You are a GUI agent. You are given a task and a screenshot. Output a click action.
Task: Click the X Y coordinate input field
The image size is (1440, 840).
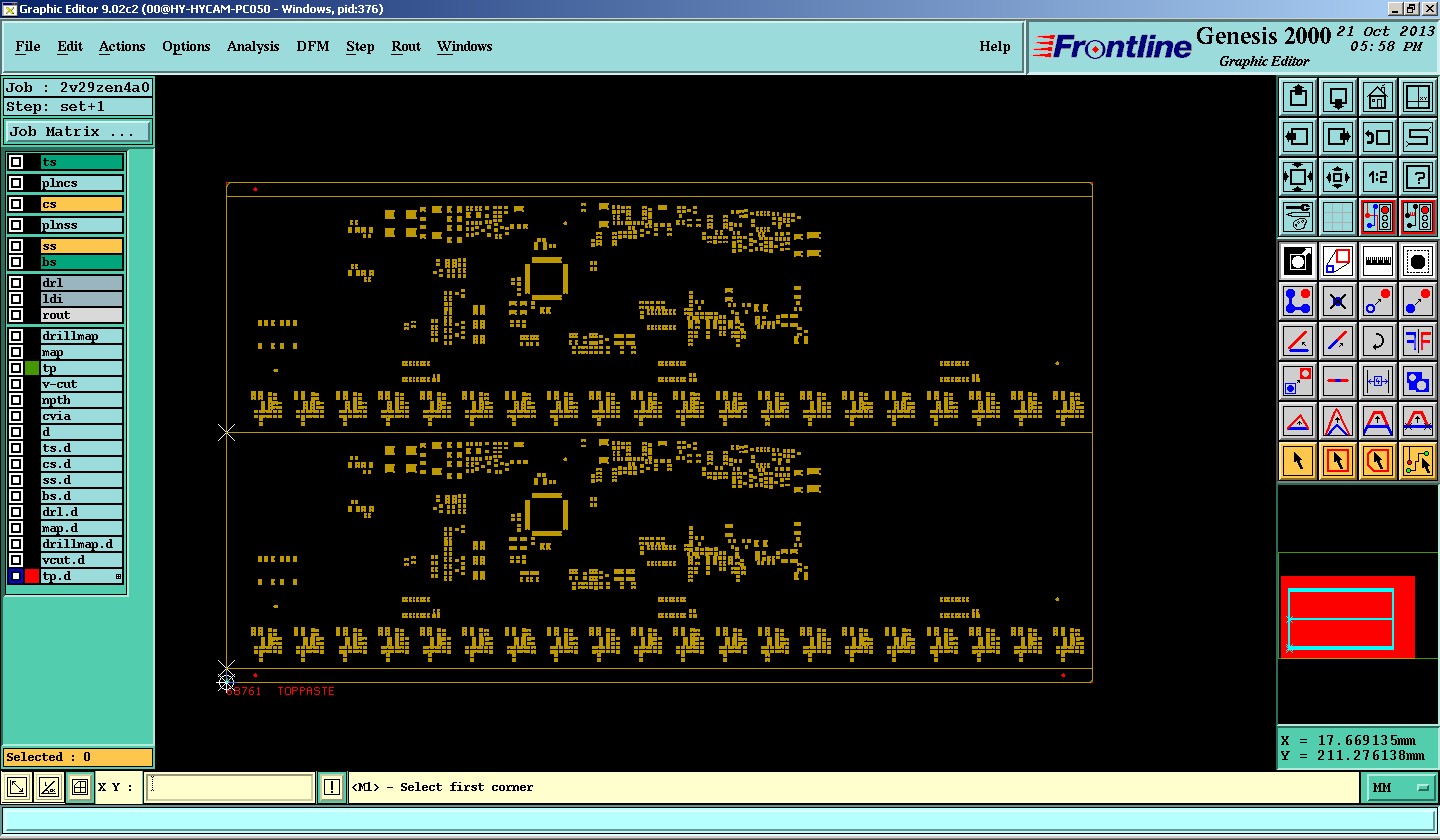point(230,788)
